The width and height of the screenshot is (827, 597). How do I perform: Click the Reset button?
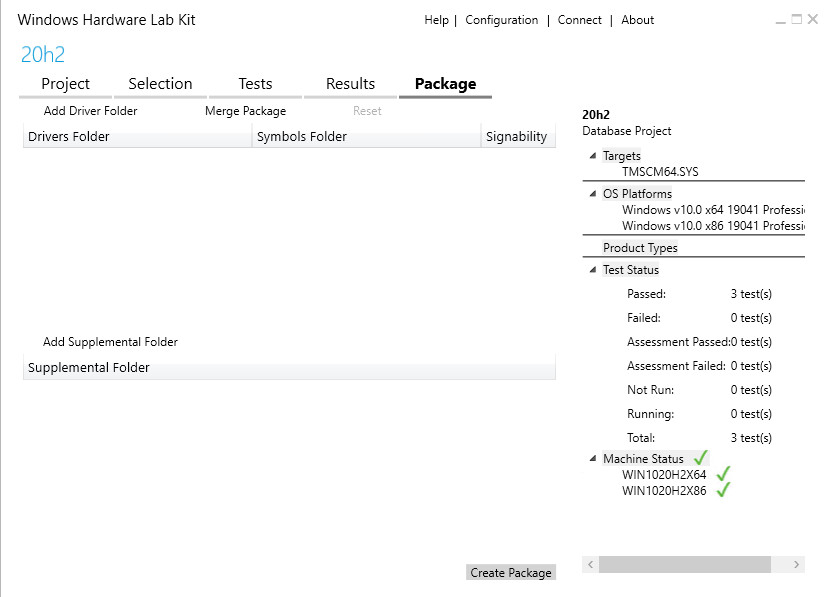[367, 111]
